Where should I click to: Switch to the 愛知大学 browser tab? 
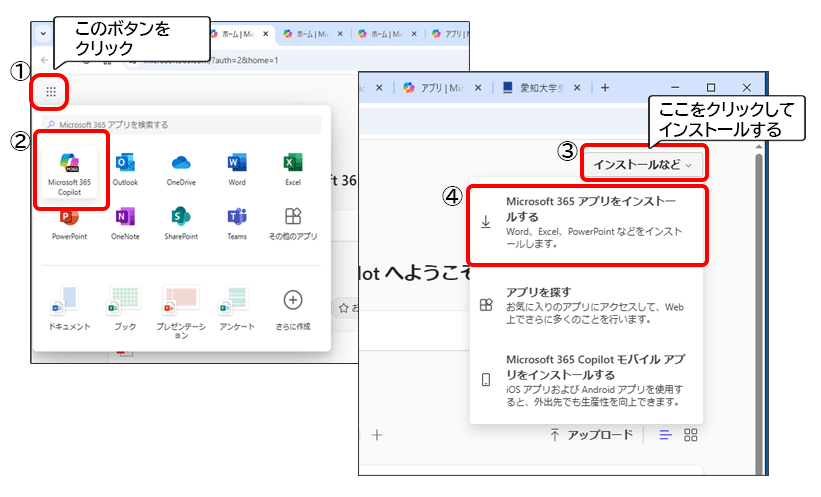pos(538,88)
